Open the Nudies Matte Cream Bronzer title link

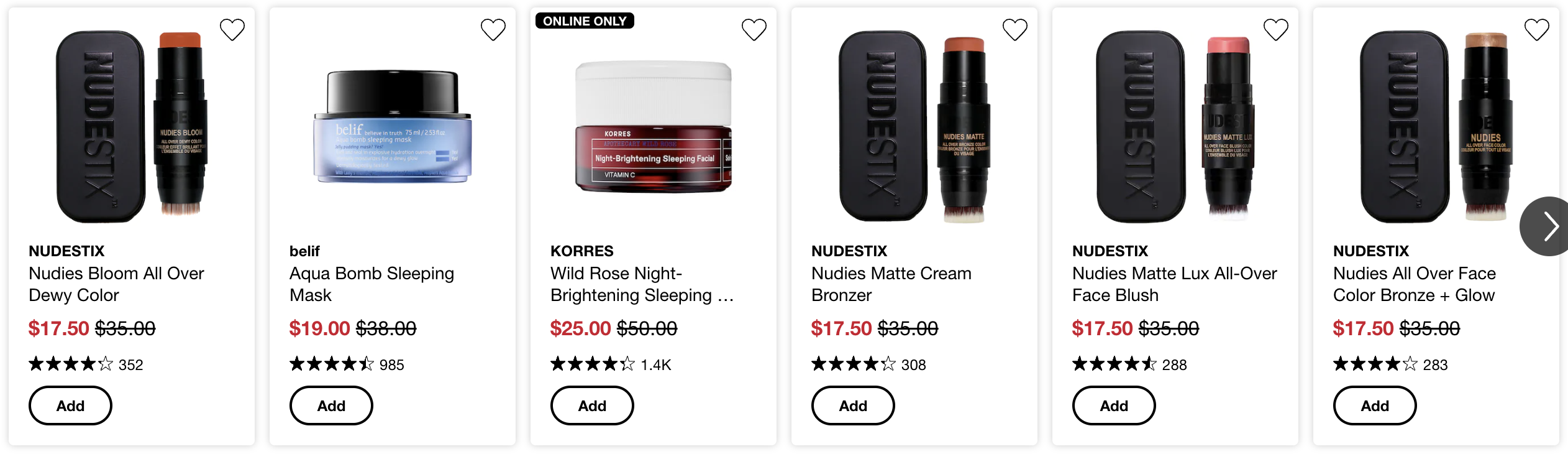891,284
